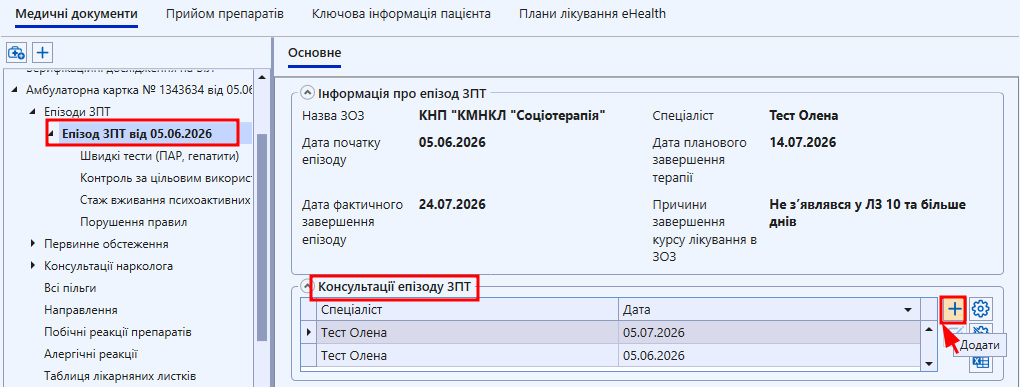This screenshot has height=387, width=1020.
Task: Click the medical bag add icon
Action: point(16,52)
